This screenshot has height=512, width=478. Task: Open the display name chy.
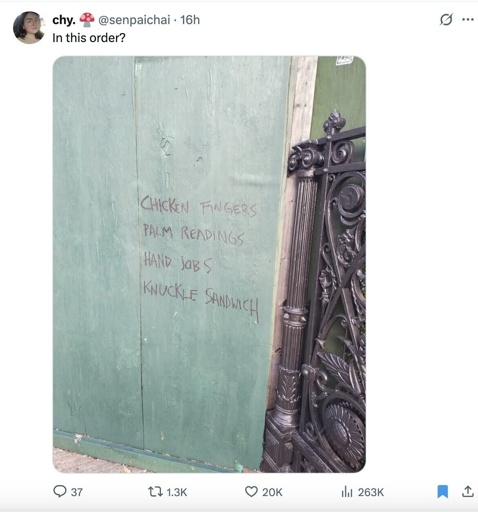point(64,20)
